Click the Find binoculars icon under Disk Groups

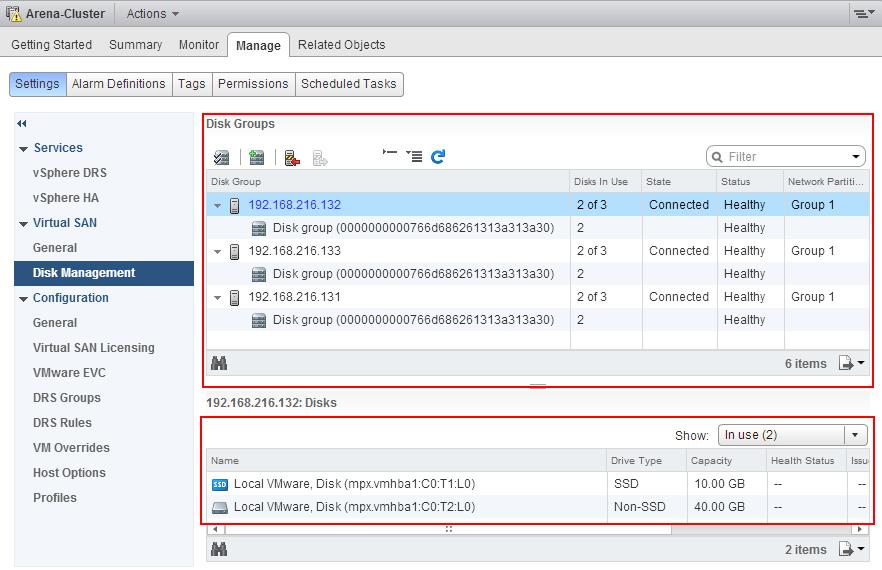point(219,363)
